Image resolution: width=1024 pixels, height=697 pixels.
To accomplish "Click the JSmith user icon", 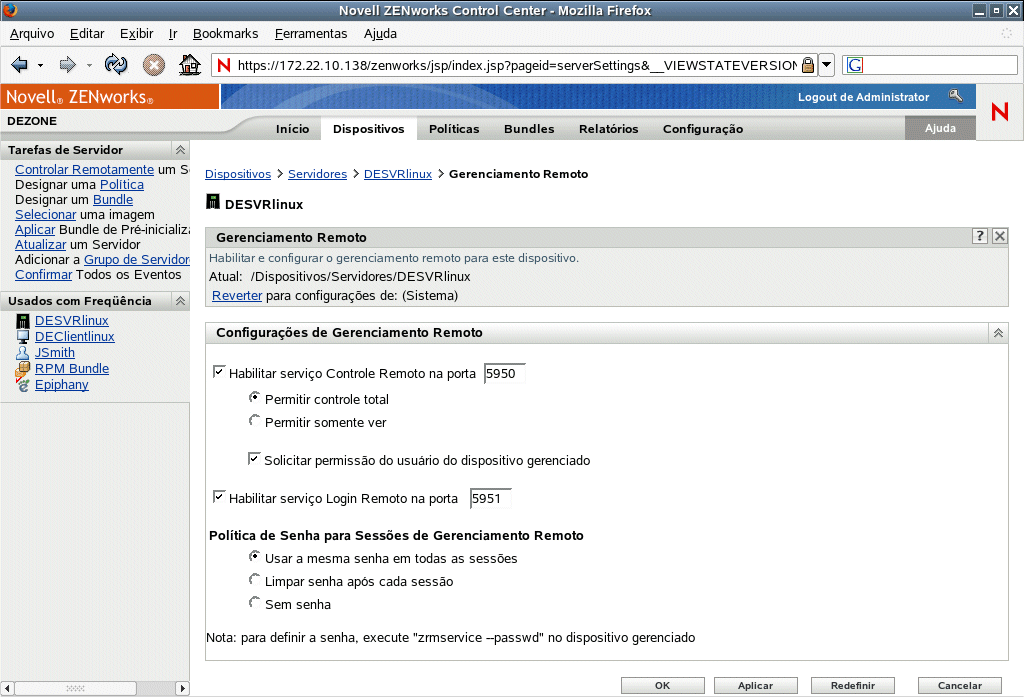I will click(23, 353).
